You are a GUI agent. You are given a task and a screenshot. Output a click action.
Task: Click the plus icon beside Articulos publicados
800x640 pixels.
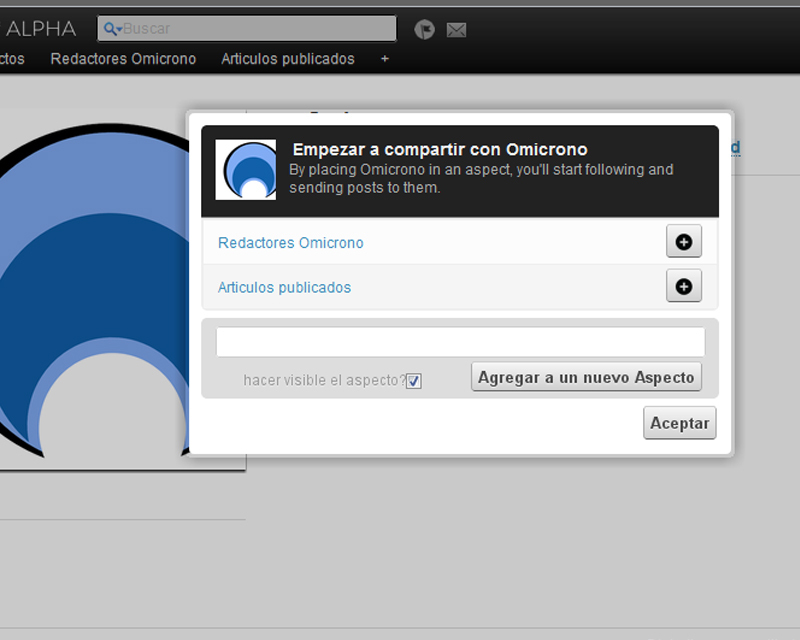(x=684, y=286)
